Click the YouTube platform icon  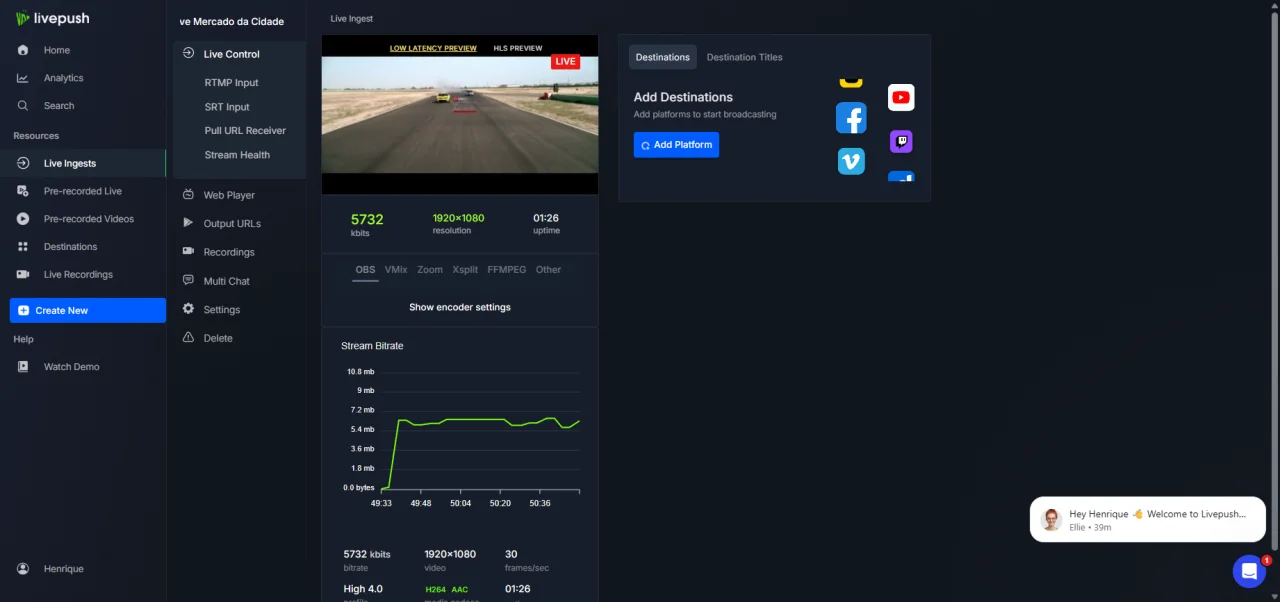901,97
